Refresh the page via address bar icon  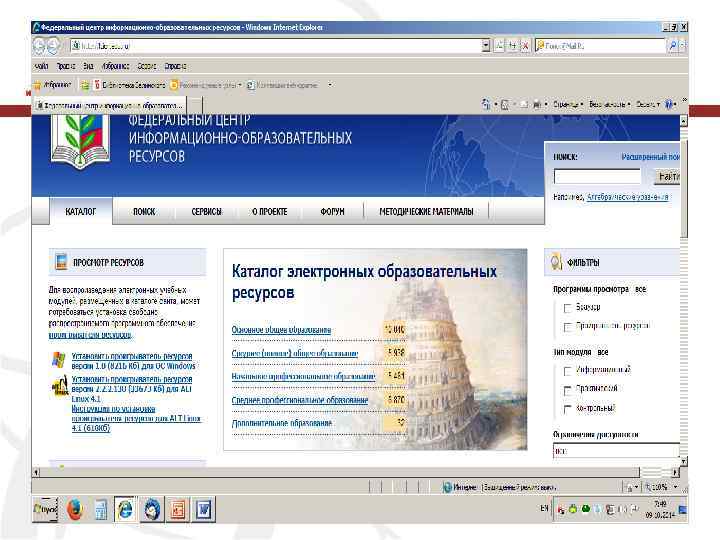pos(512,45)
